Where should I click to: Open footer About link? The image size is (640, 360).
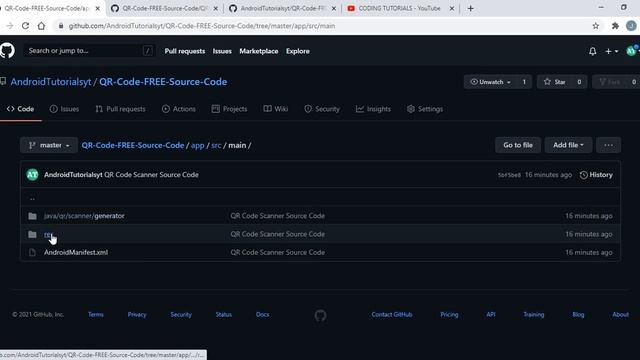pos(620,315)
